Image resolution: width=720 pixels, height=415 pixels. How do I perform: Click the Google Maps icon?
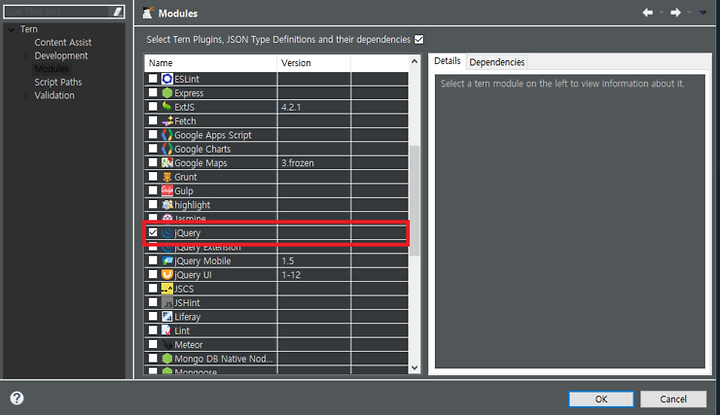[167, 163]
